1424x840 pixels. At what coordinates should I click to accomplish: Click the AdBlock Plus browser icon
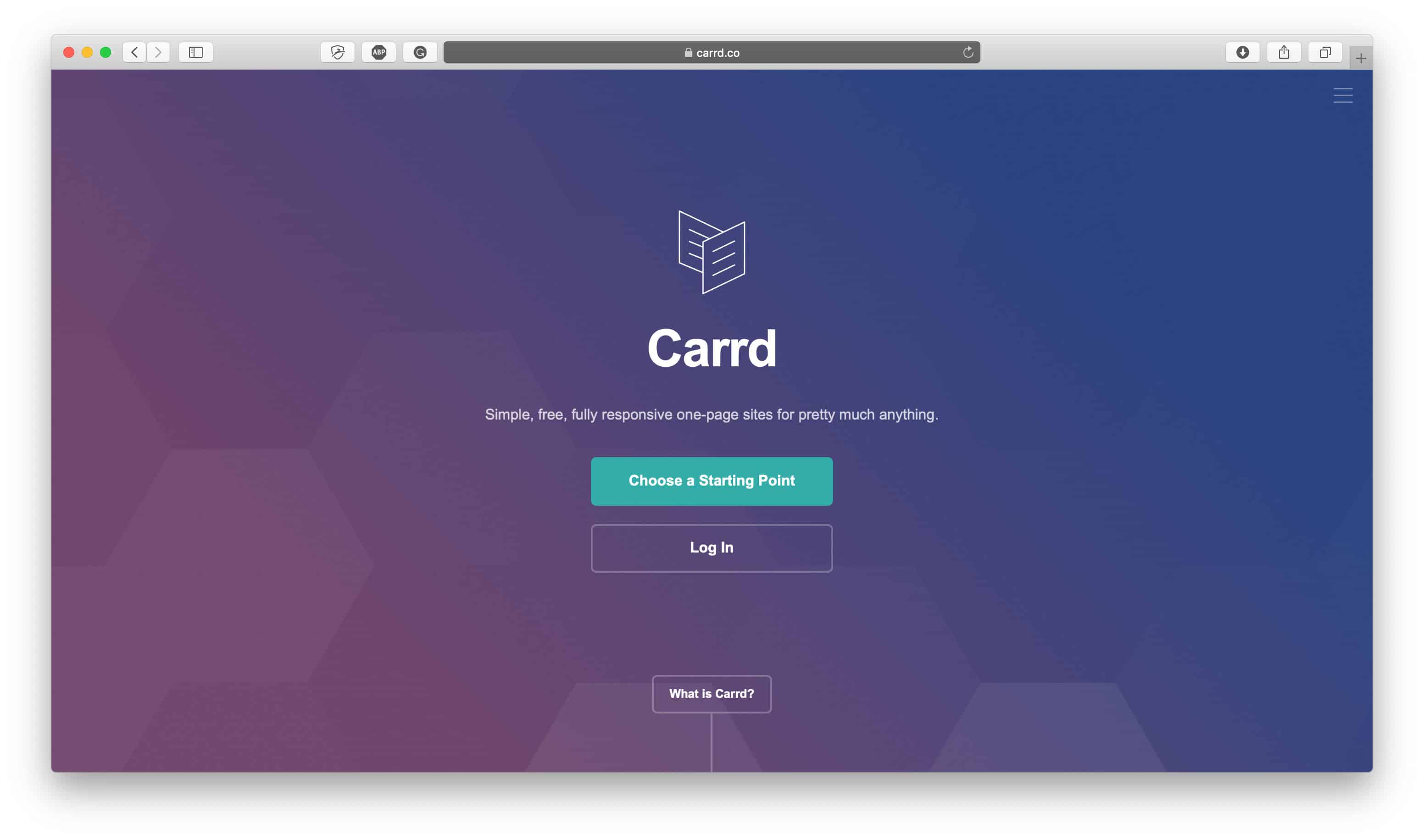pos(378,52)
